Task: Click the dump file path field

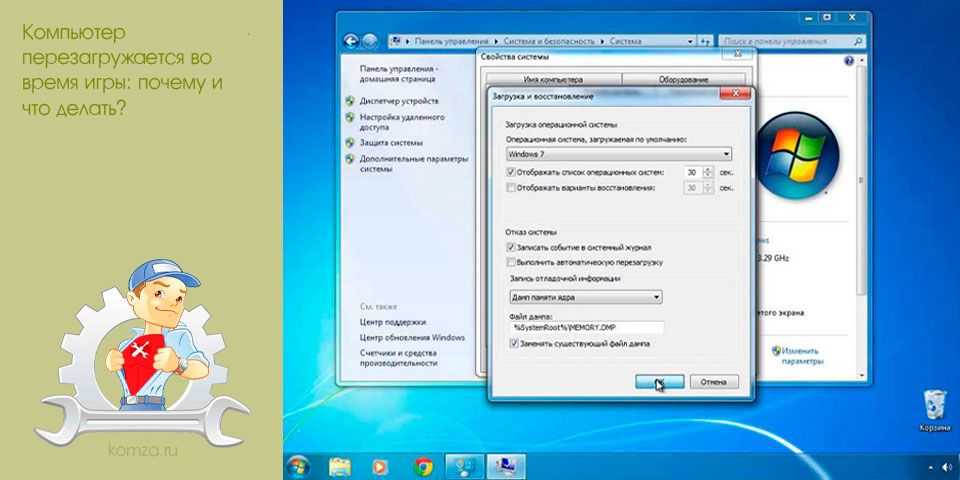Action: 586,328
